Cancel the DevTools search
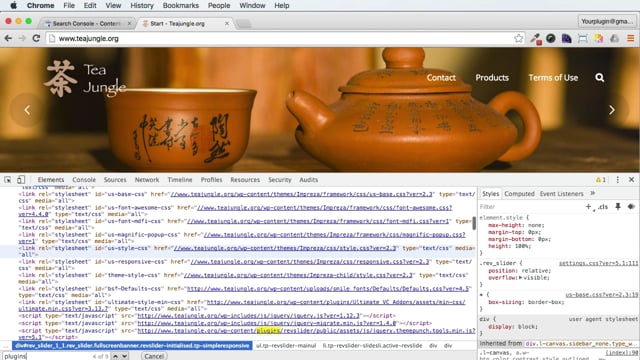This screenshot has width=640, height=360. tap(154, 356)
